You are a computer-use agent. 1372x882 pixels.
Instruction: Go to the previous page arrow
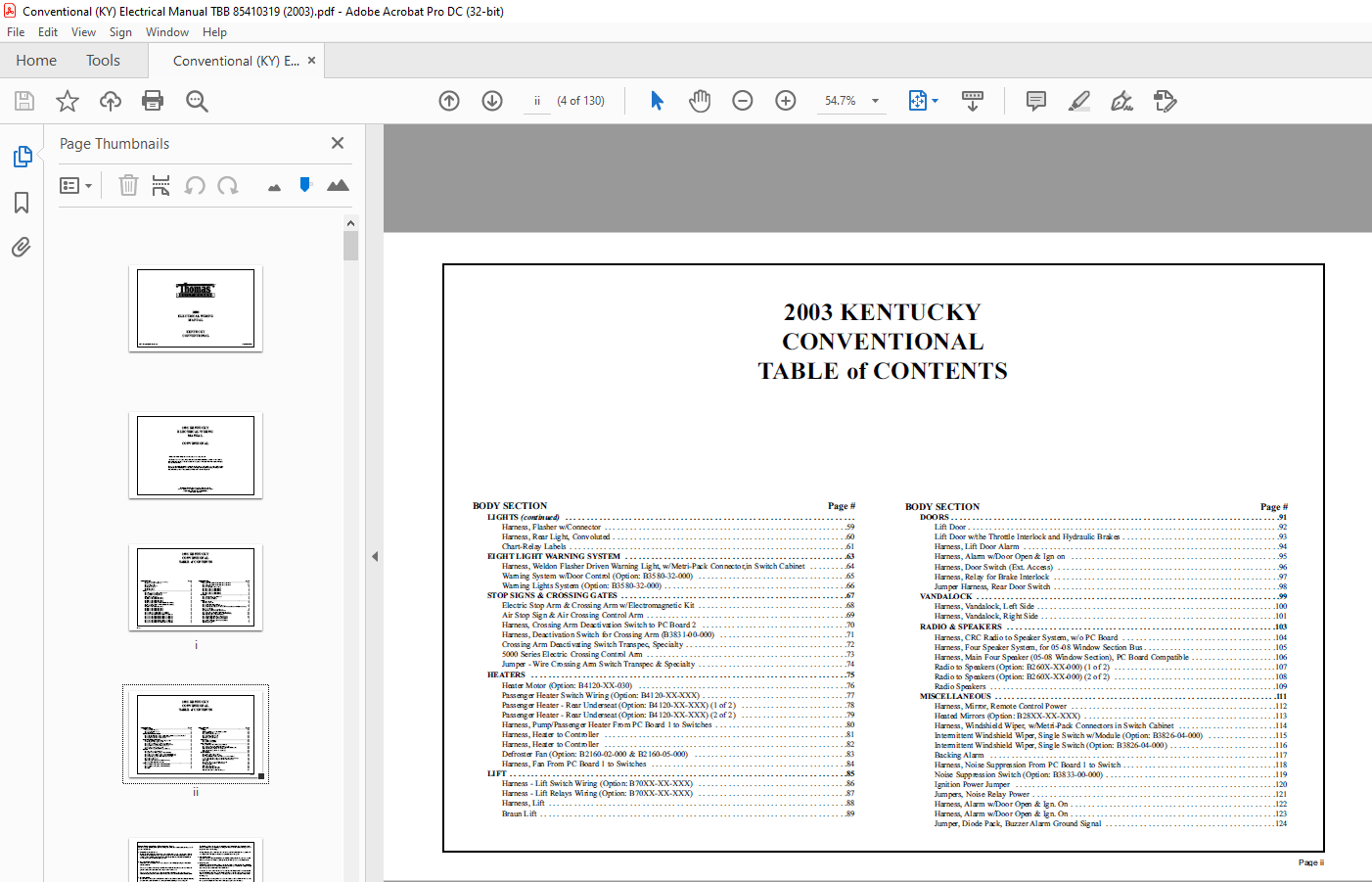(x=449, y=101)
